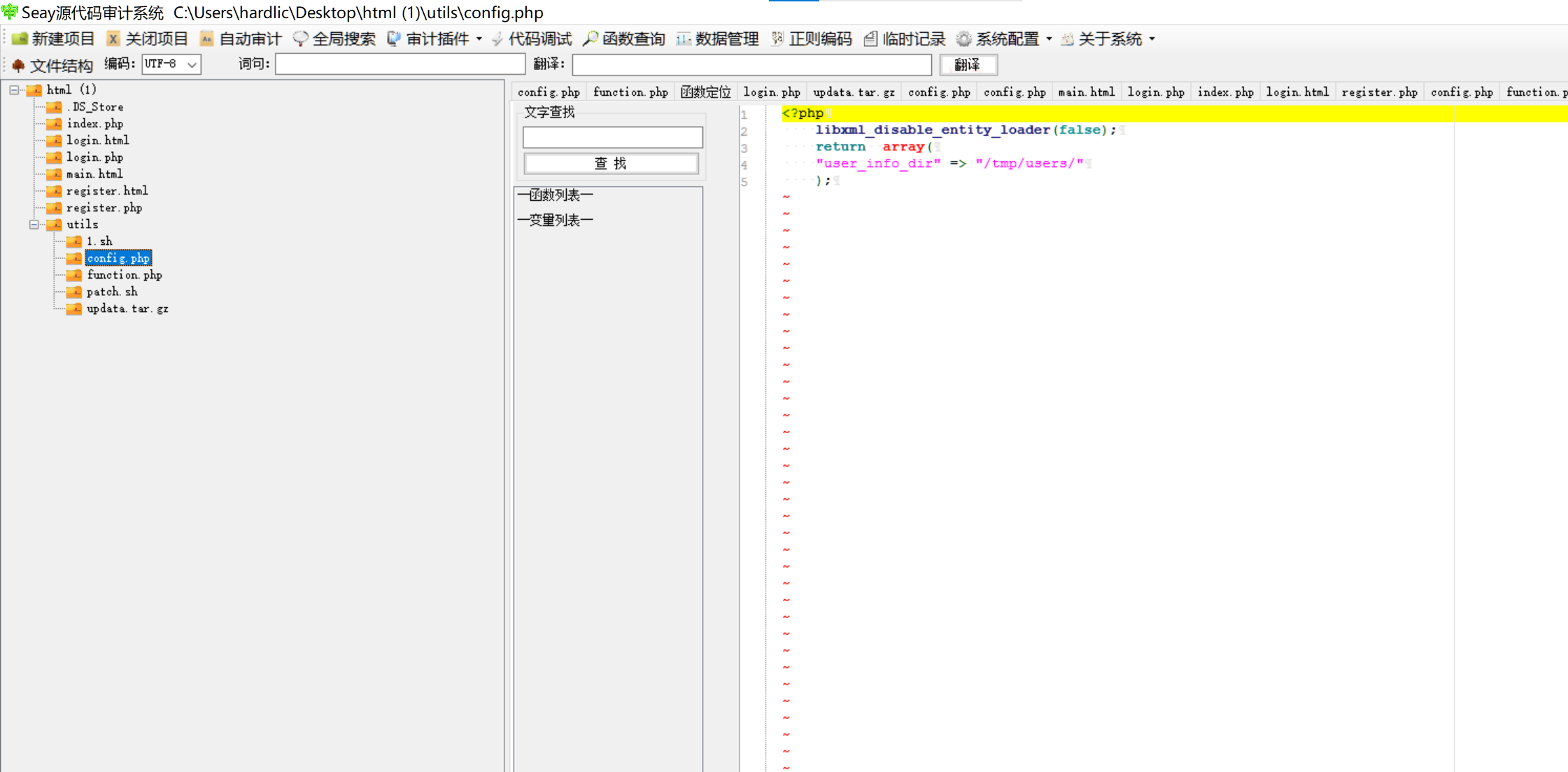The width and height of the screenshot is (1568, 772).
Task: Open the 函数查询 function lookup tool
Action: point(624,38)
